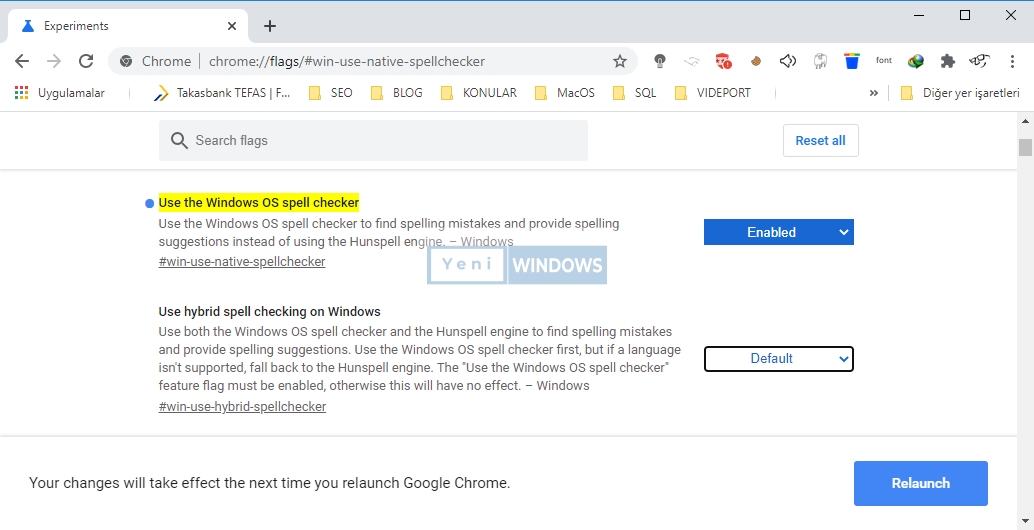Minimize the Chrome window
Image resolution: width=1034 pixels, height=530 pixels.
pos(919,16)
